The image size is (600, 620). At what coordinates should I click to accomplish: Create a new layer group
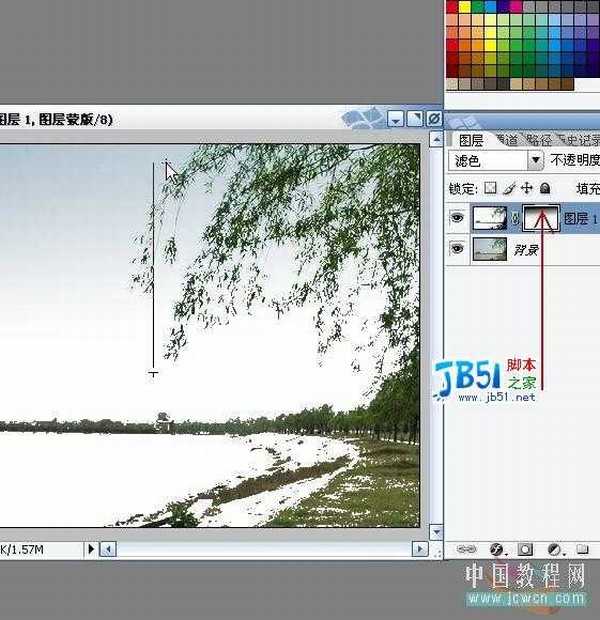582,549
